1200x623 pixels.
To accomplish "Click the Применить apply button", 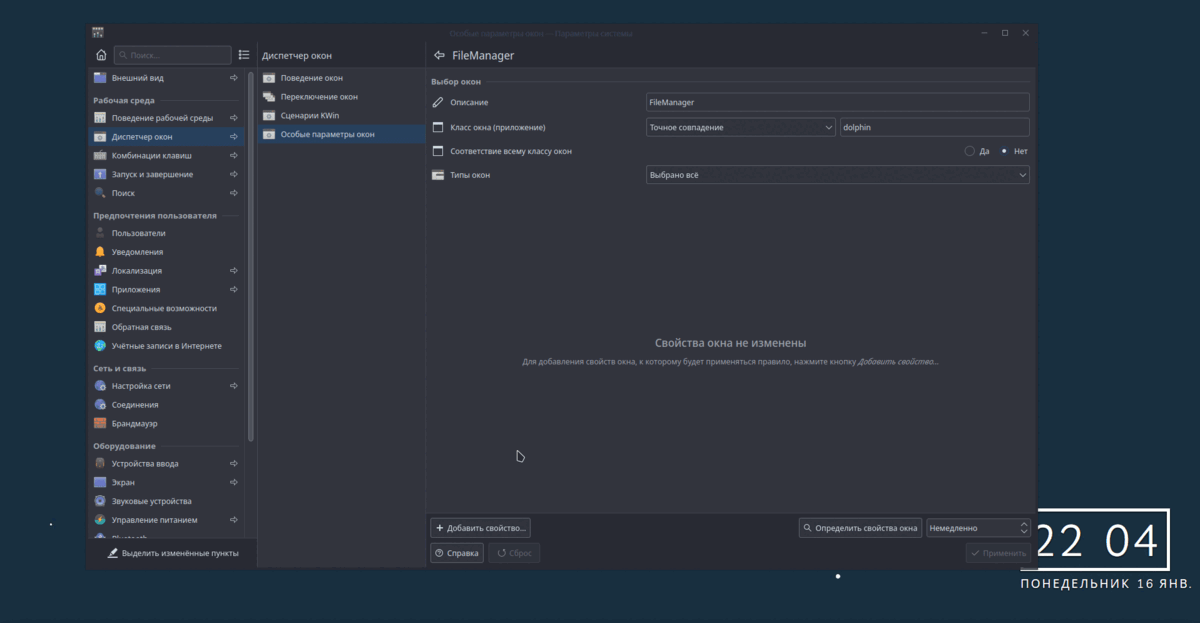I will [998, 553].
